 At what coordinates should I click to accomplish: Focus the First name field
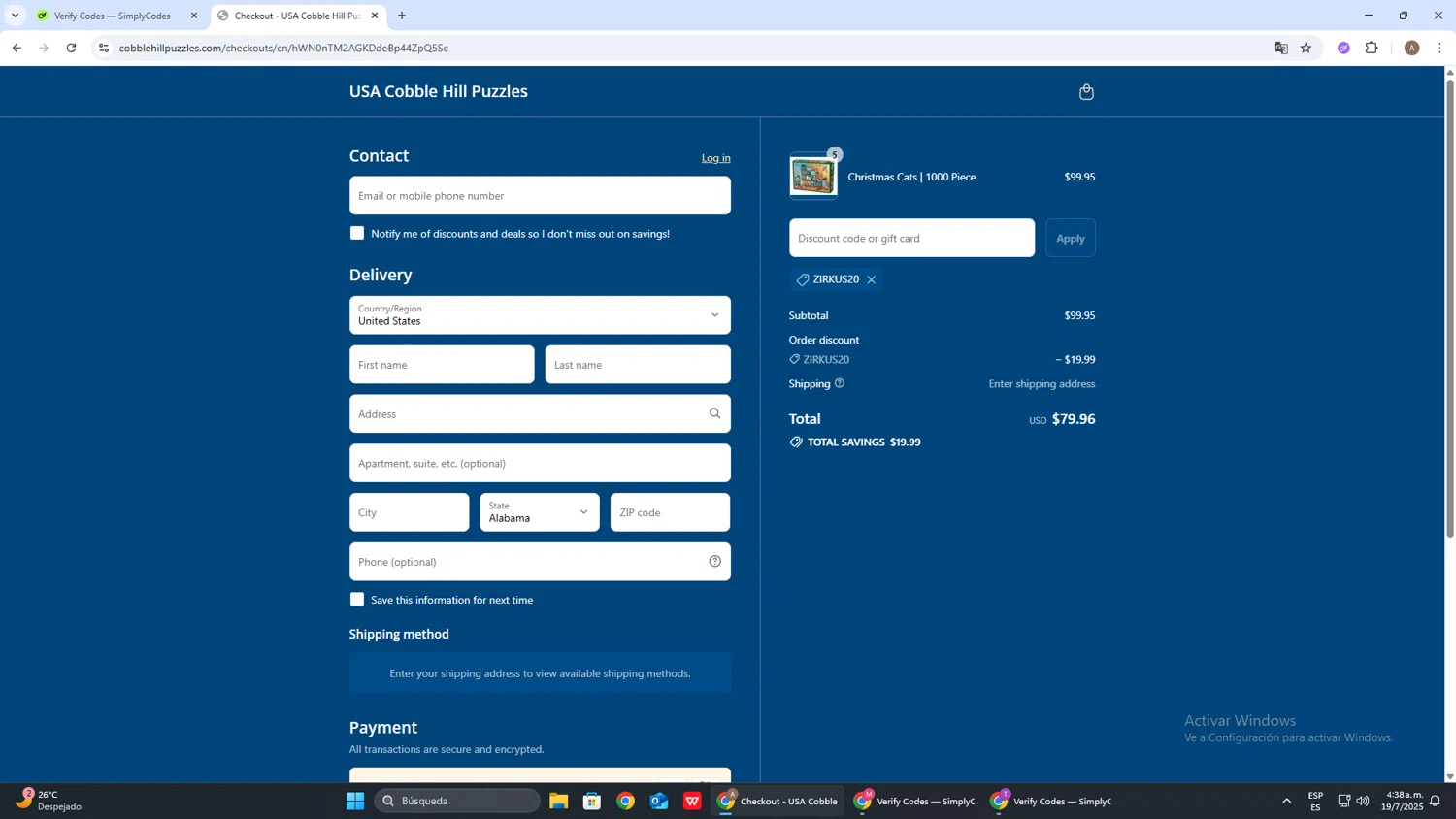click(442, 364)
